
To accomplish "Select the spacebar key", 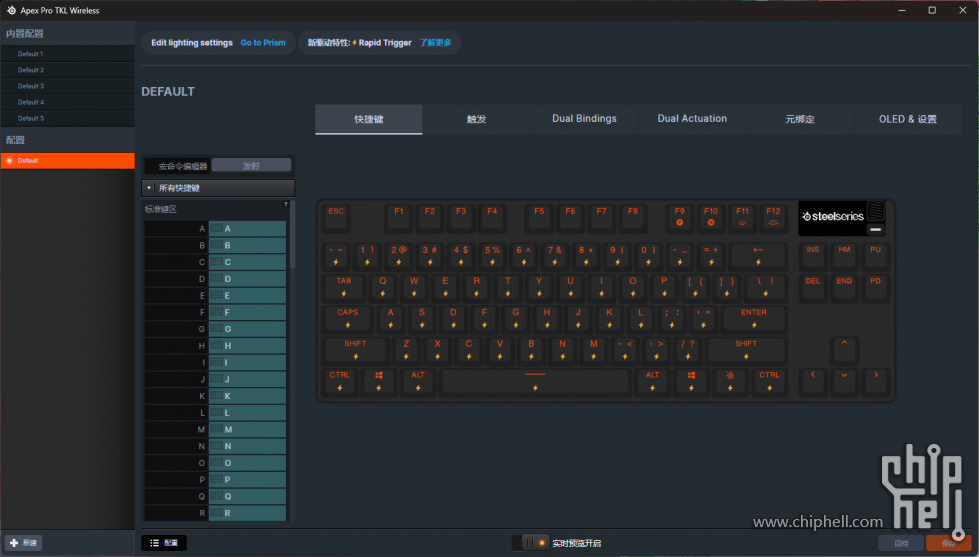I will click(x=535, y=382).
